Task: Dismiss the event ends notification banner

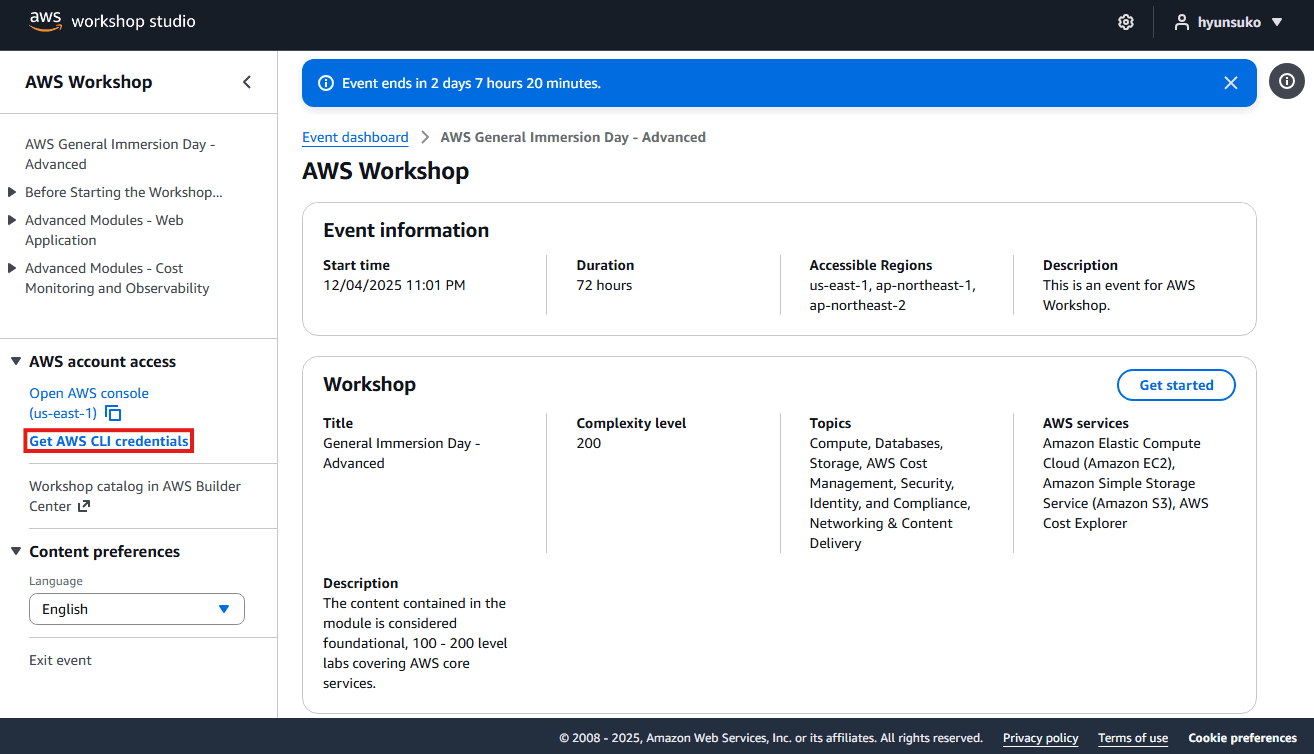Action: pyautogui.click(x=1231, y=83)
